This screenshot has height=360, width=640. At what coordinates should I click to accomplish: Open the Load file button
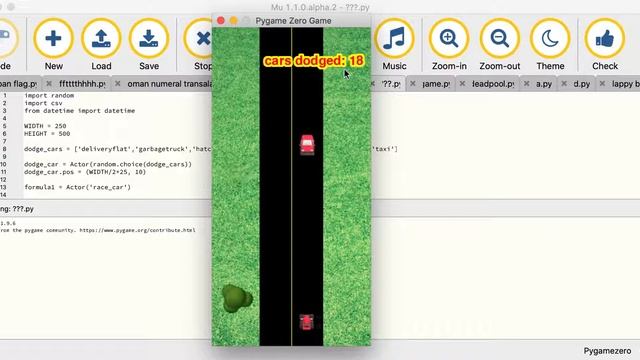tap(101, 45)
